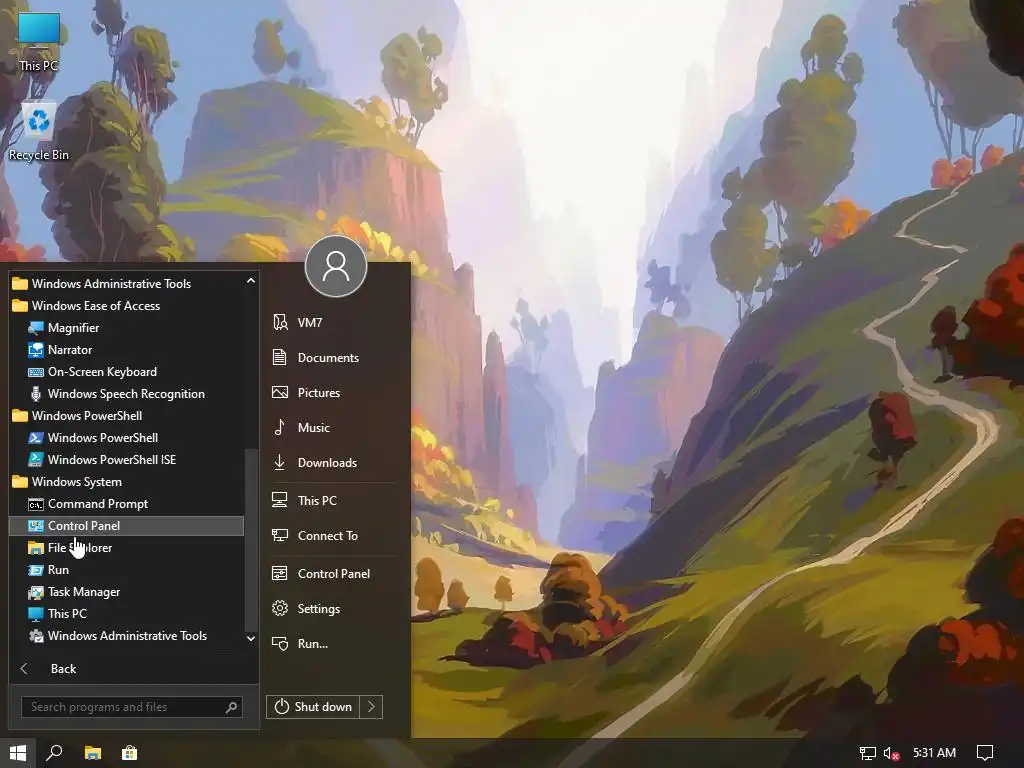Open File Explorer from programs list

click(126, 548)
